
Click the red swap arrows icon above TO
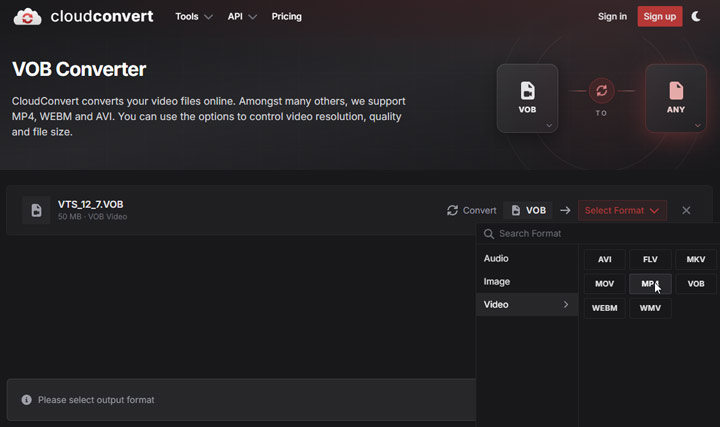pos(602,91)
